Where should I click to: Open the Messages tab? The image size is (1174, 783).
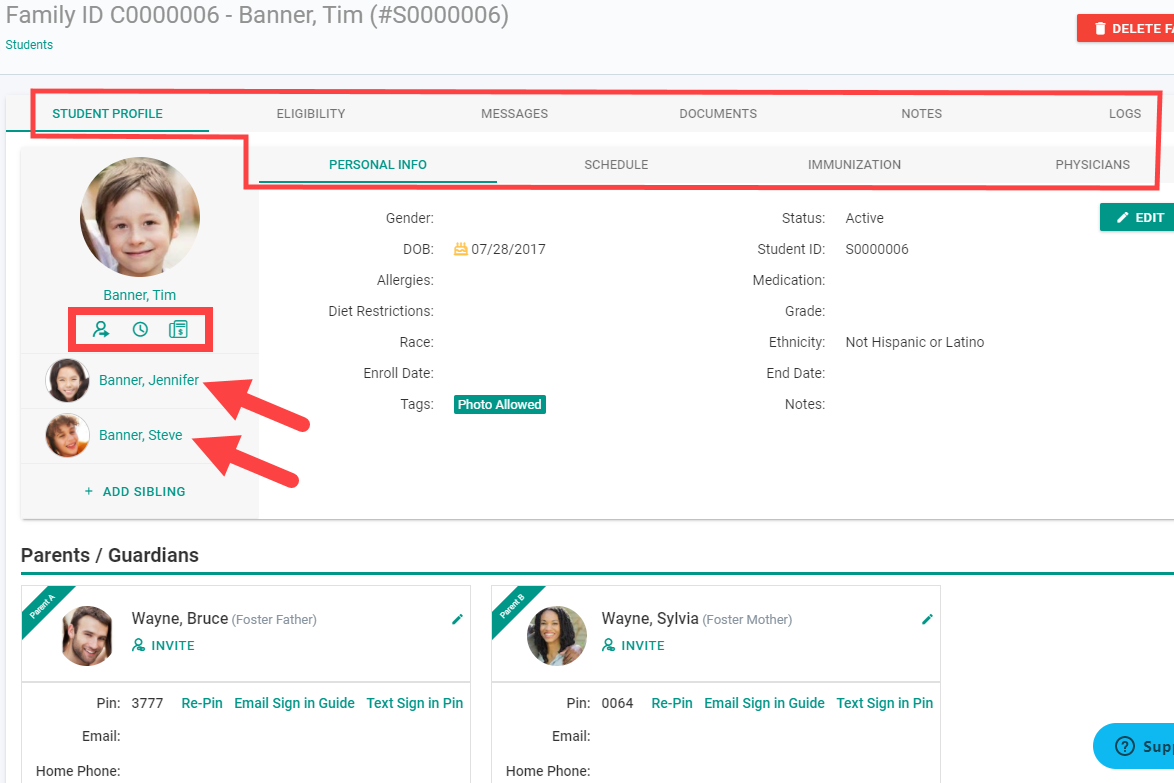(514, 114)
